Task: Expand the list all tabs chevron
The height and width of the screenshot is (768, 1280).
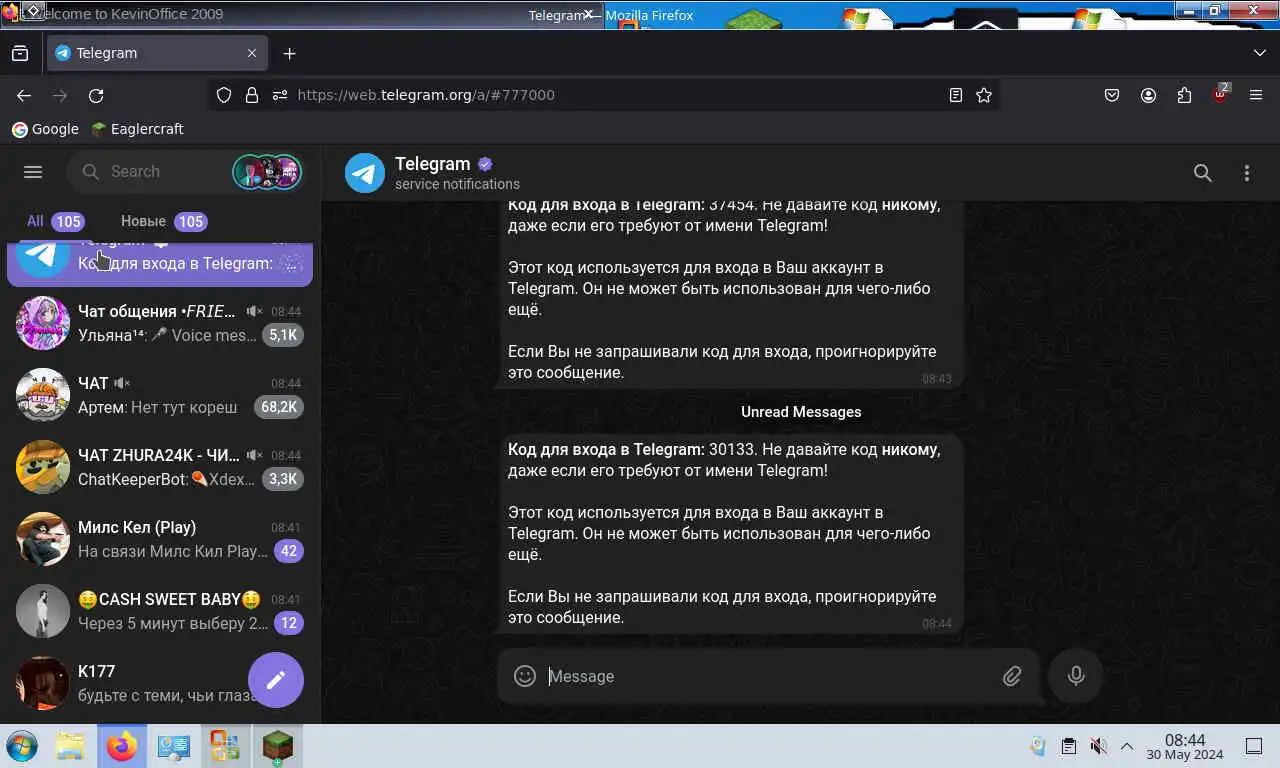Action: point(1260,53)
